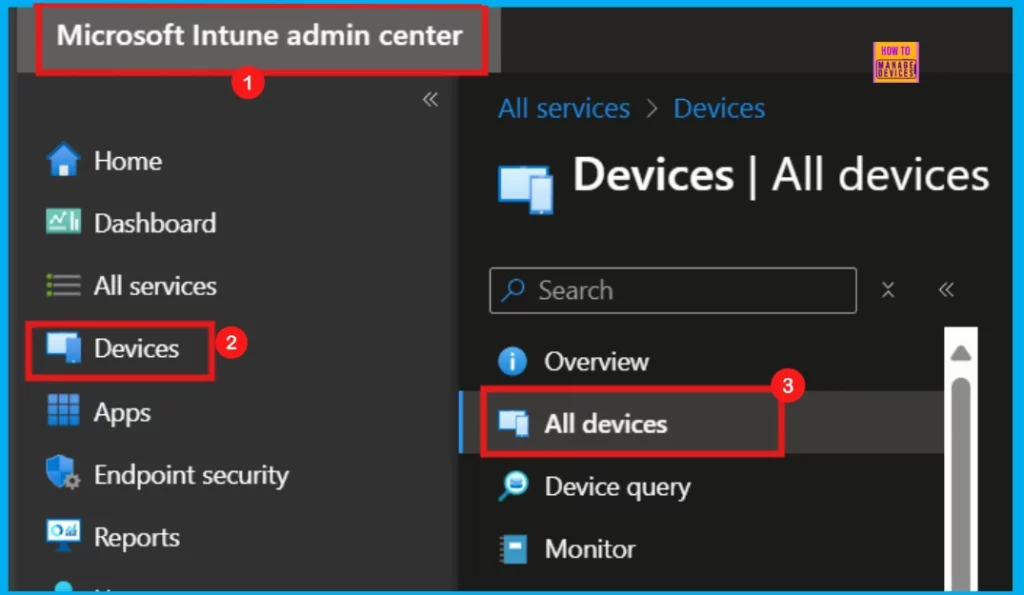Click the Reports monitor icon
1024x595 pixels.
tap(63, 536)
